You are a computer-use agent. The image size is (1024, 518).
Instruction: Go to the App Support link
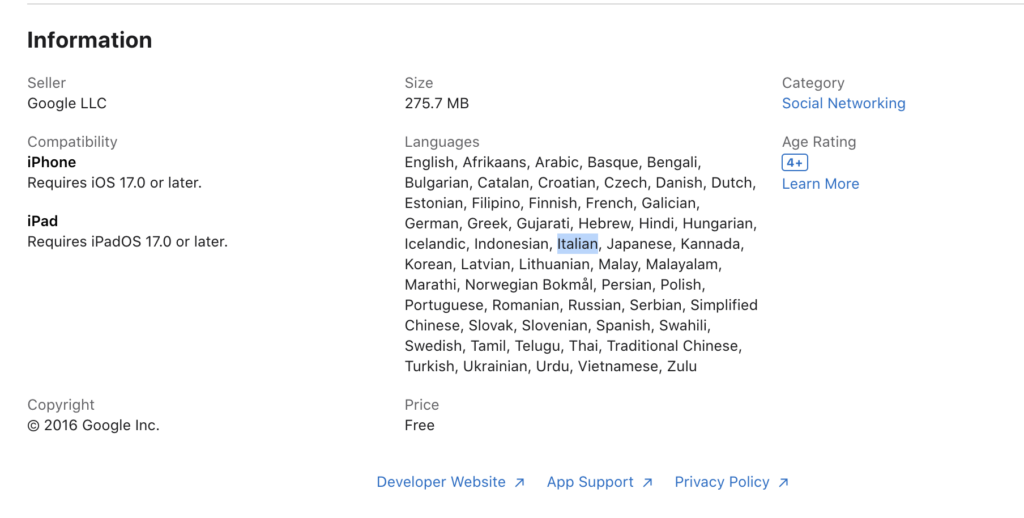[x=590, y=482]
